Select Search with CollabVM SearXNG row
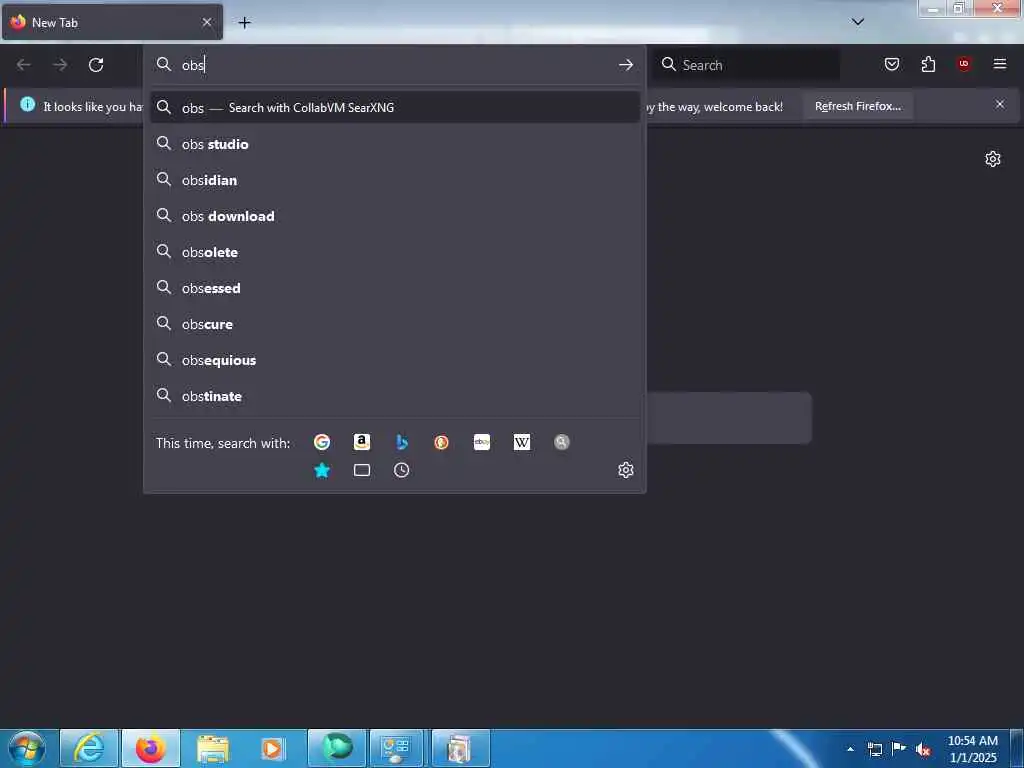Viewport: 1024px width, 768px height. (394, 108)
